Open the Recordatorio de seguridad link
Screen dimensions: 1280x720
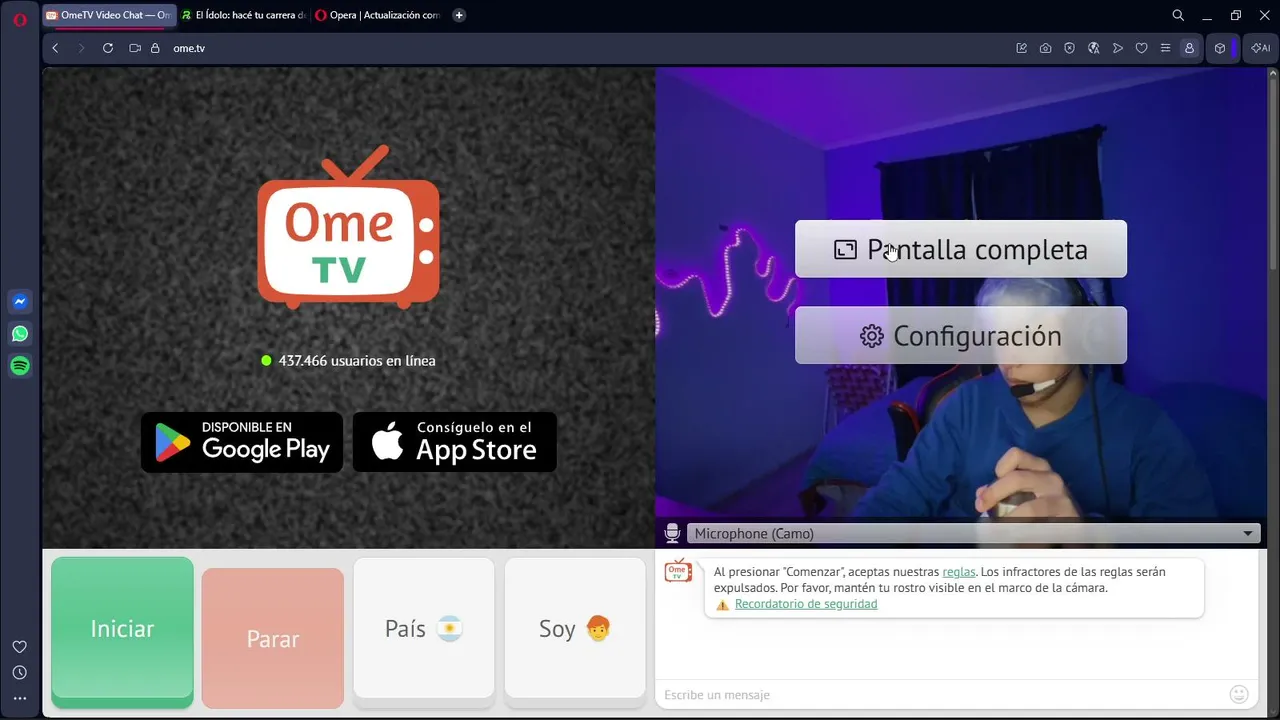click(806, 604)
